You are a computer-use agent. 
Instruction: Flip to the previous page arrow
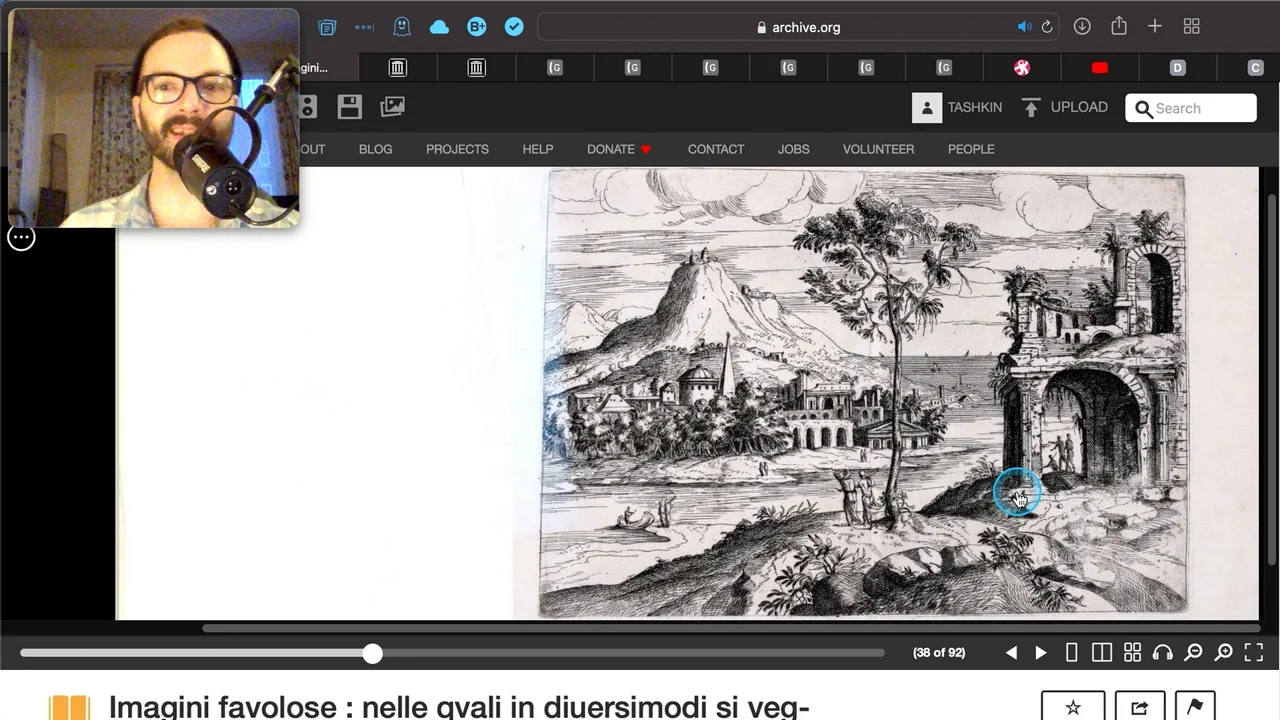pos(1011,653)
